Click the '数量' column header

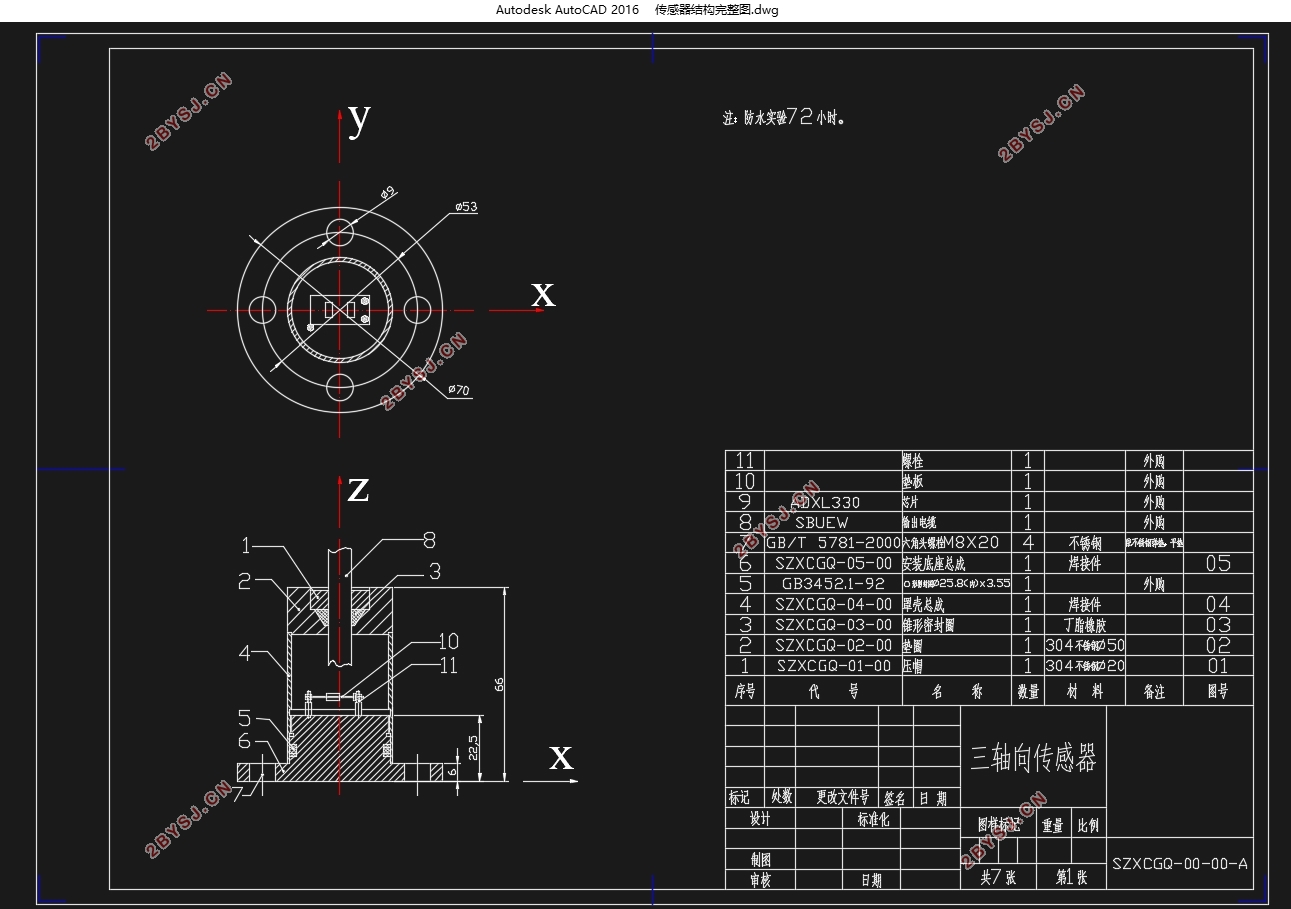(1028, 691)
